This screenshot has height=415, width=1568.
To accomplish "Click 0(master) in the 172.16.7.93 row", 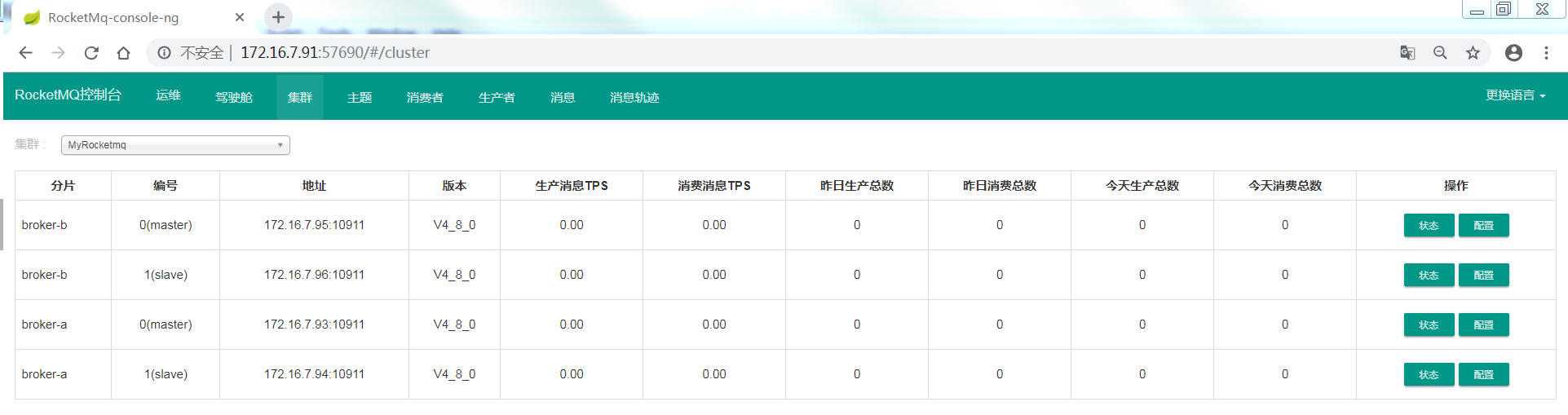I will (x=166, y=324).
